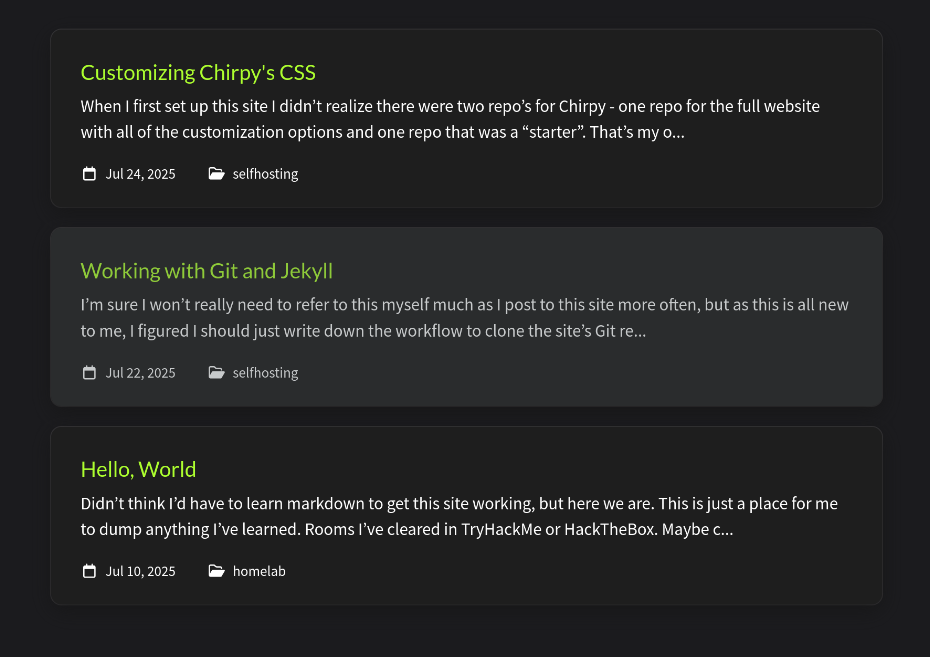Click the highlighted Git and Jekyll post card
The image size is (930, 657).
(x=466, y=317)
